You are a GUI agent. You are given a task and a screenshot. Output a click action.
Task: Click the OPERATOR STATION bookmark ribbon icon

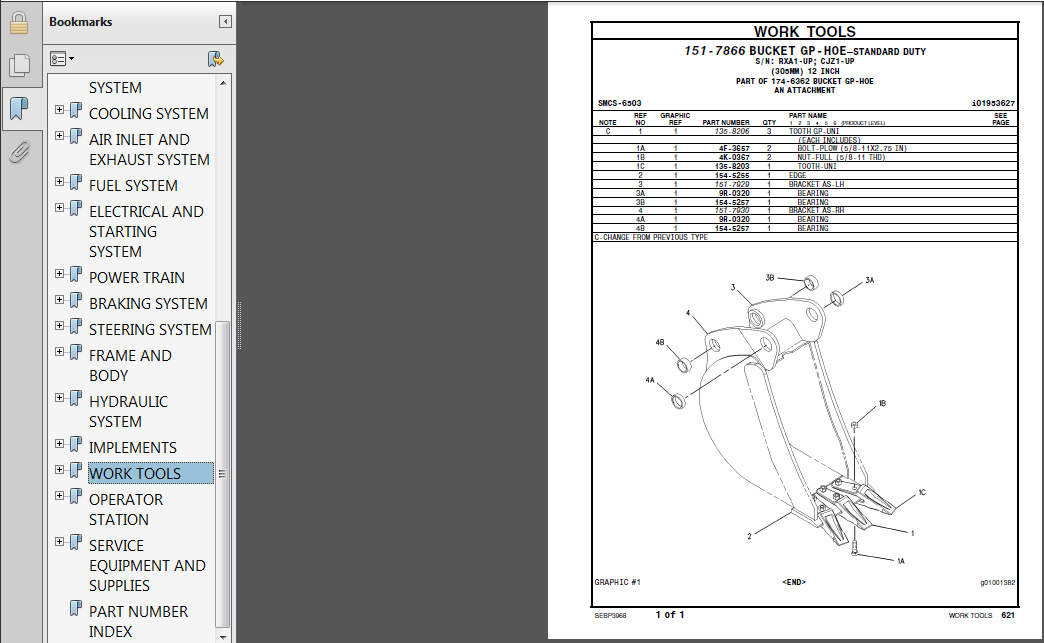[76, 496]
